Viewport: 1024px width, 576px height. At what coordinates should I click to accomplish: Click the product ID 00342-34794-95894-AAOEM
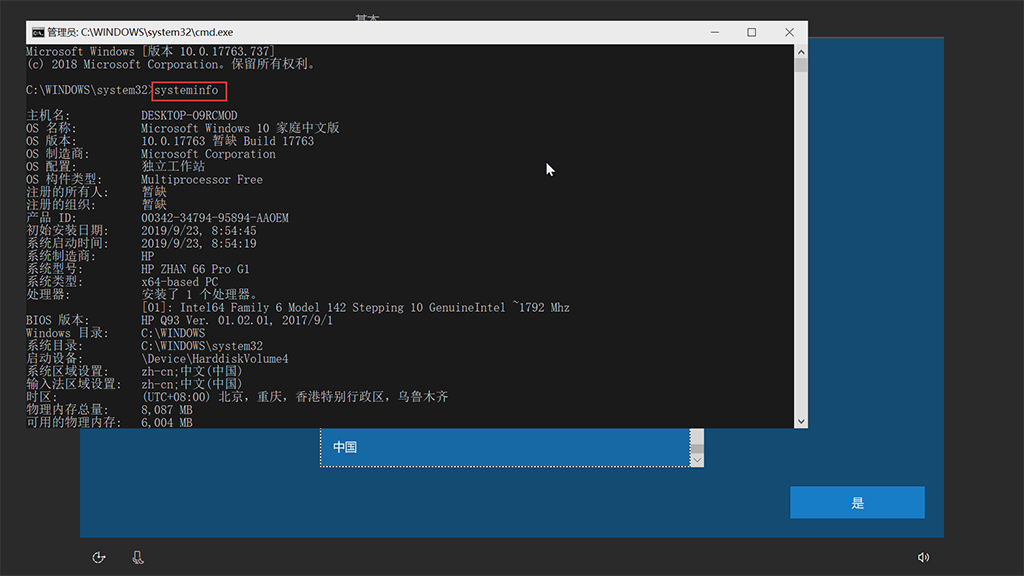coord(215,218)
